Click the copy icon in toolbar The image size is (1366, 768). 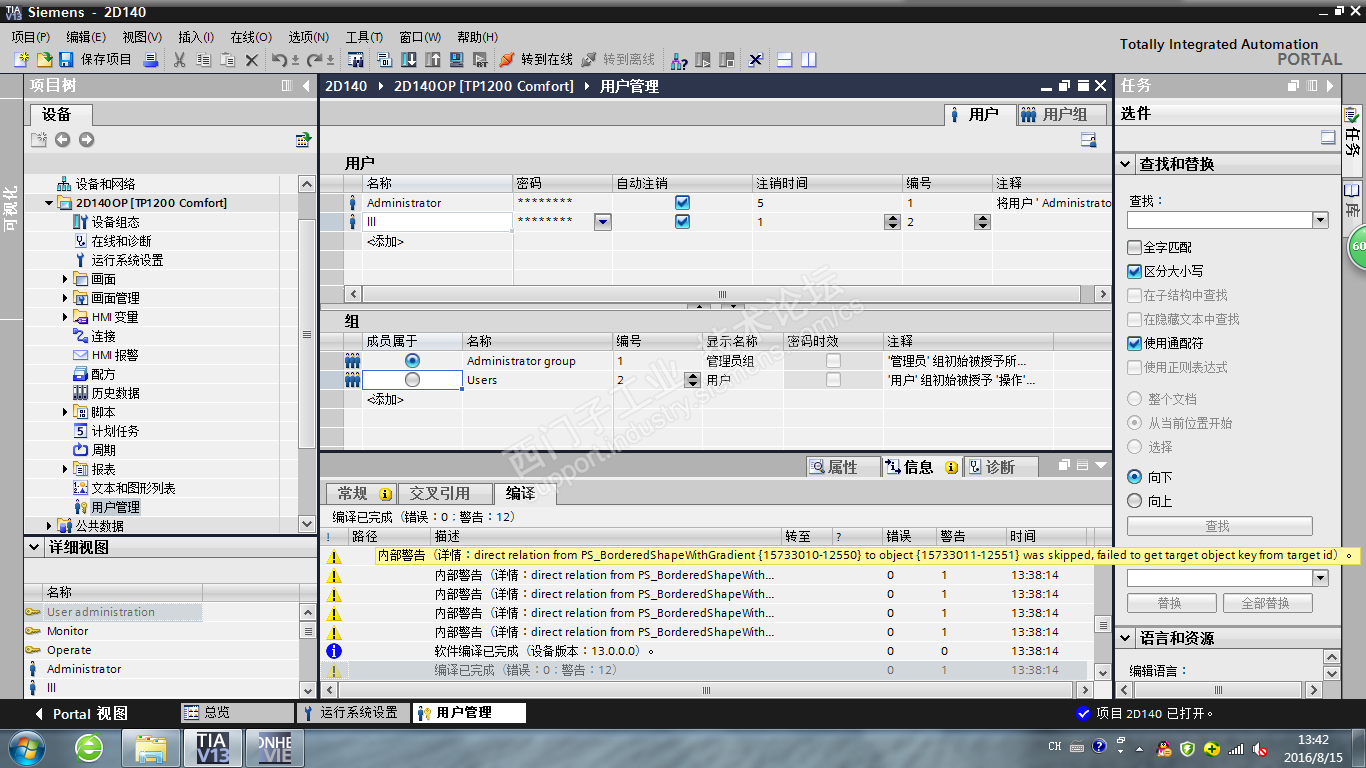tap(203, 60)
